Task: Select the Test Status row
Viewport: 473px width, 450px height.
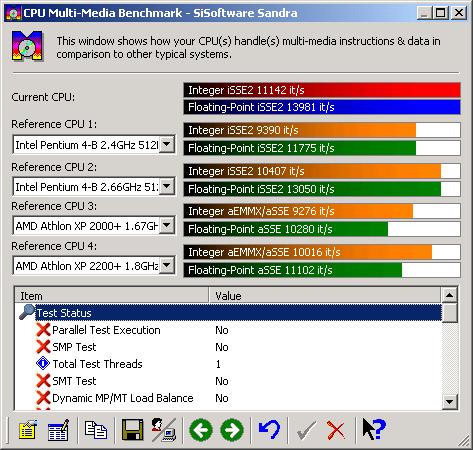Action: pyautogui.click(x=238, y=313)
